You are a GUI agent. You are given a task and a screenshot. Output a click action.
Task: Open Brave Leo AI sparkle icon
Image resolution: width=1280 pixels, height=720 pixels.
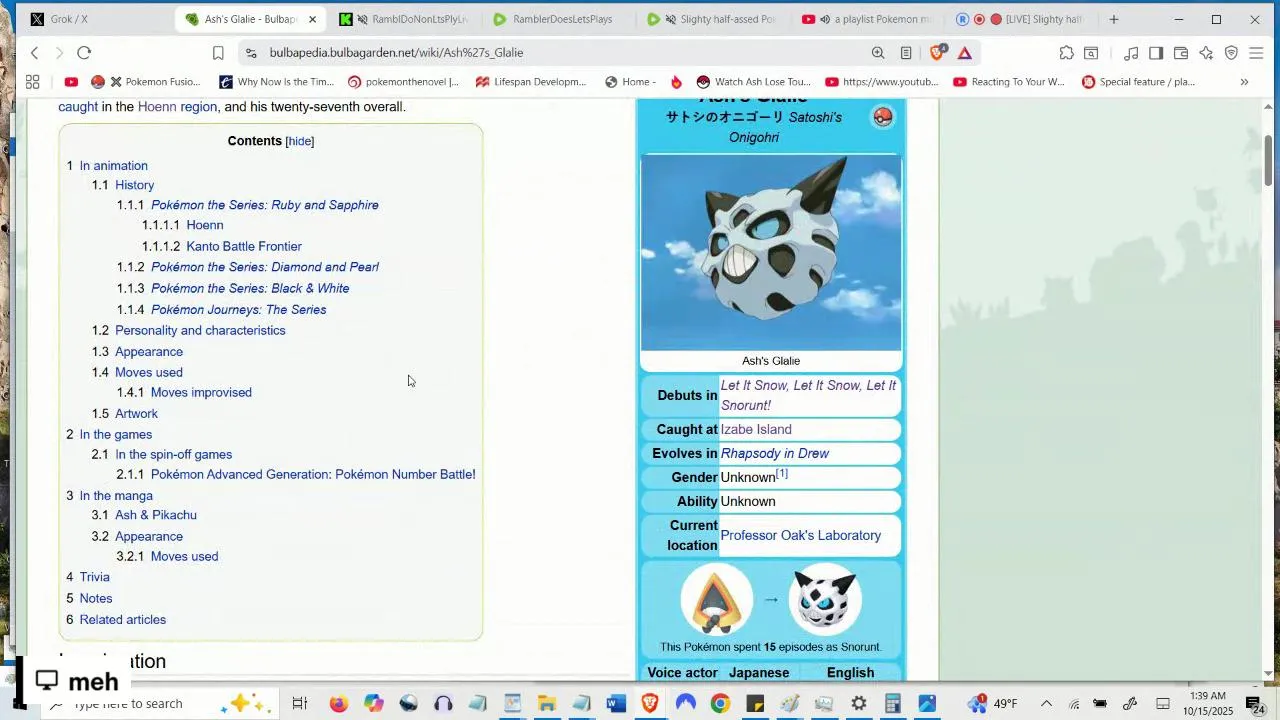coord(1206,53)
